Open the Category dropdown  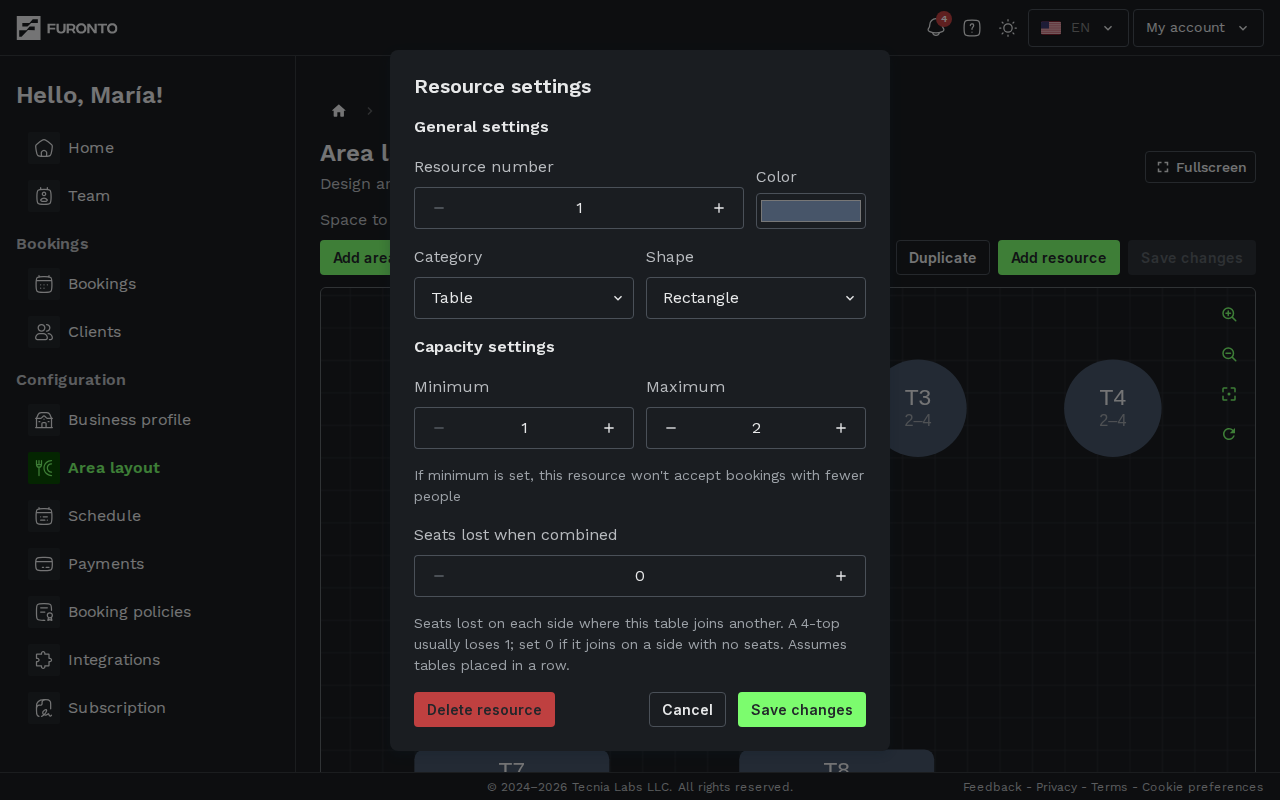[x=524, y=298]
